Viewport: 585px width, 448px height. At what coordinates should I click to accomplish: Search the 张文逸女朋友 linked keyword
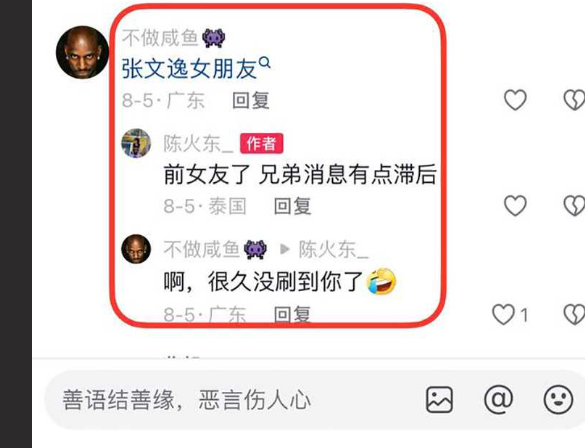[x=196, y=69]
